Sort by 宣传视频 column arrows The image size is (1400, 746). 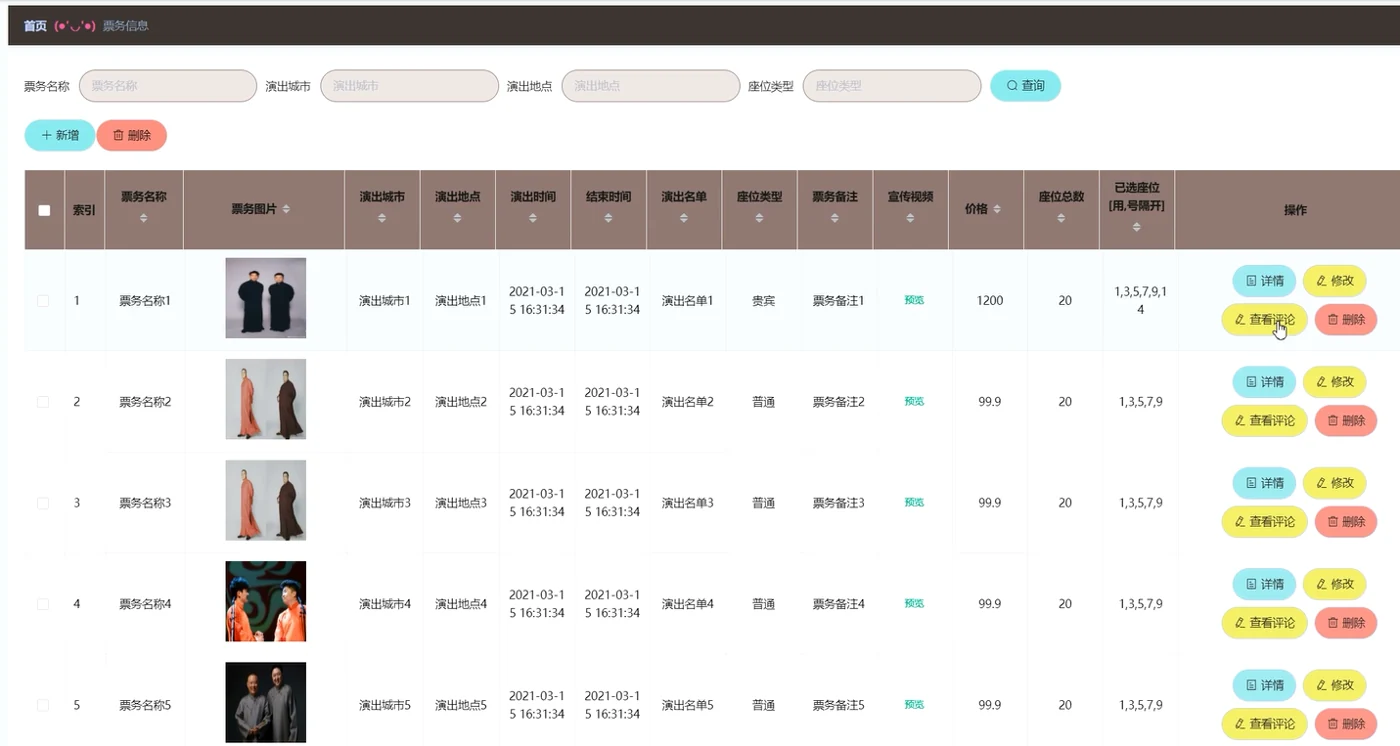tap(910, 218)
